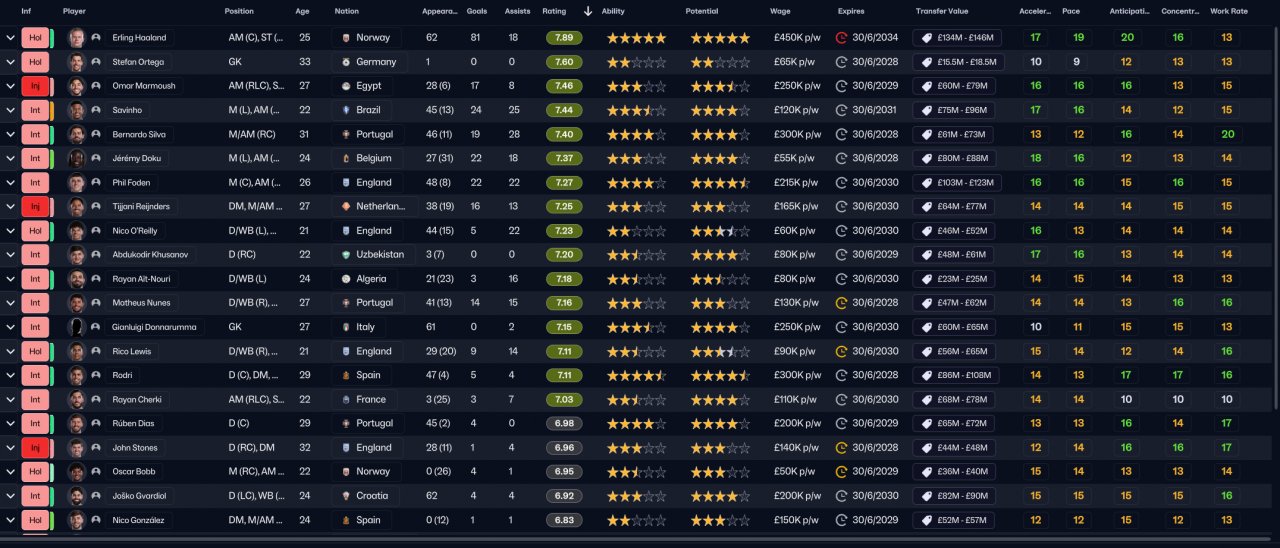Click the person icon beside Rodri

tap(96, 375)
